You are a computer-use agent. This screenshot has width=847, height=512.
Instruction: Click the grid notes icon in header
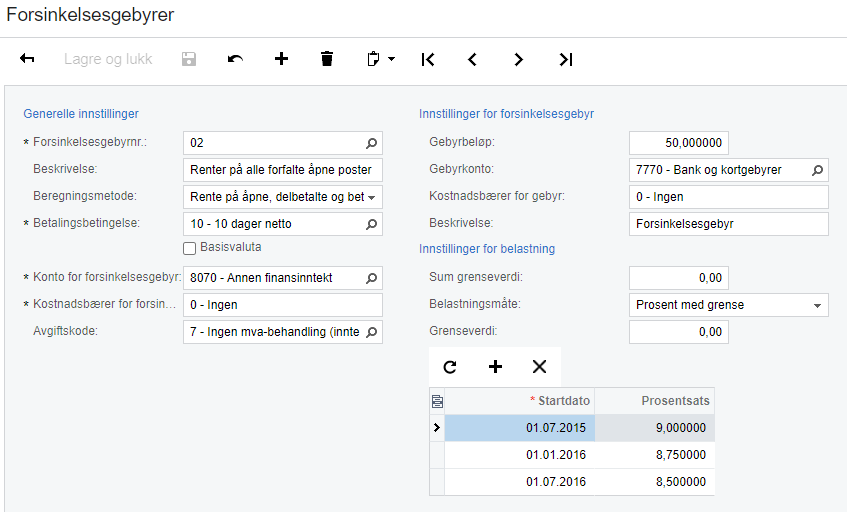tap(437, 401)
